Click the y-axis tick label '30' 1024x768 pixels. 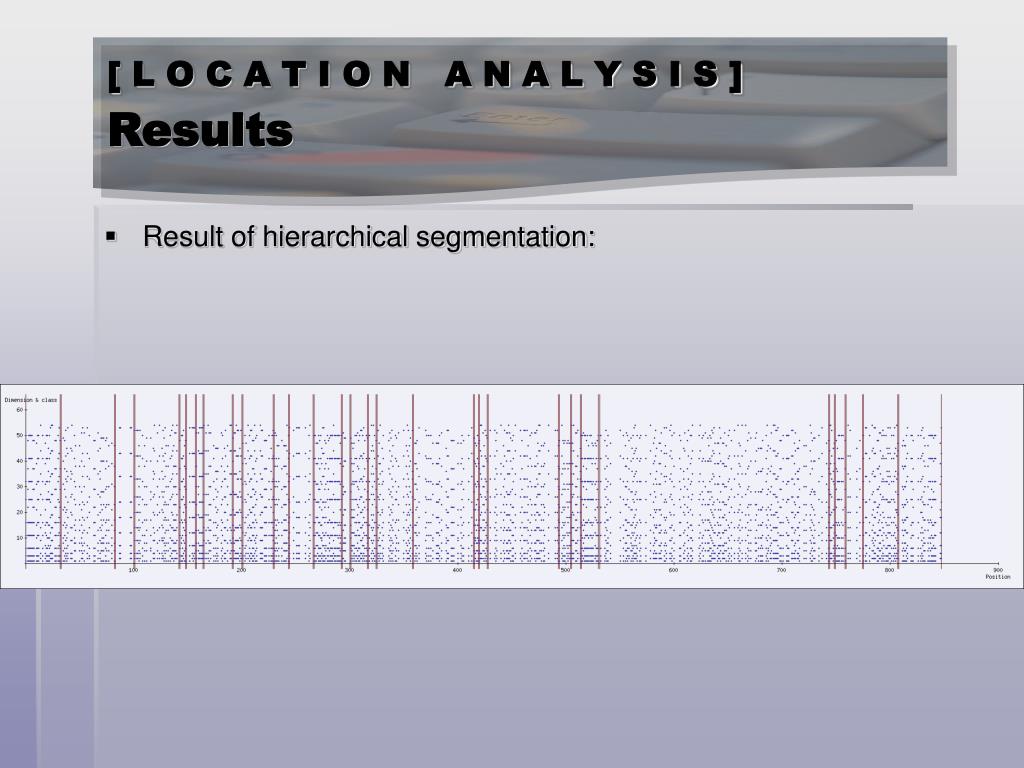click(x=20, y=487)
